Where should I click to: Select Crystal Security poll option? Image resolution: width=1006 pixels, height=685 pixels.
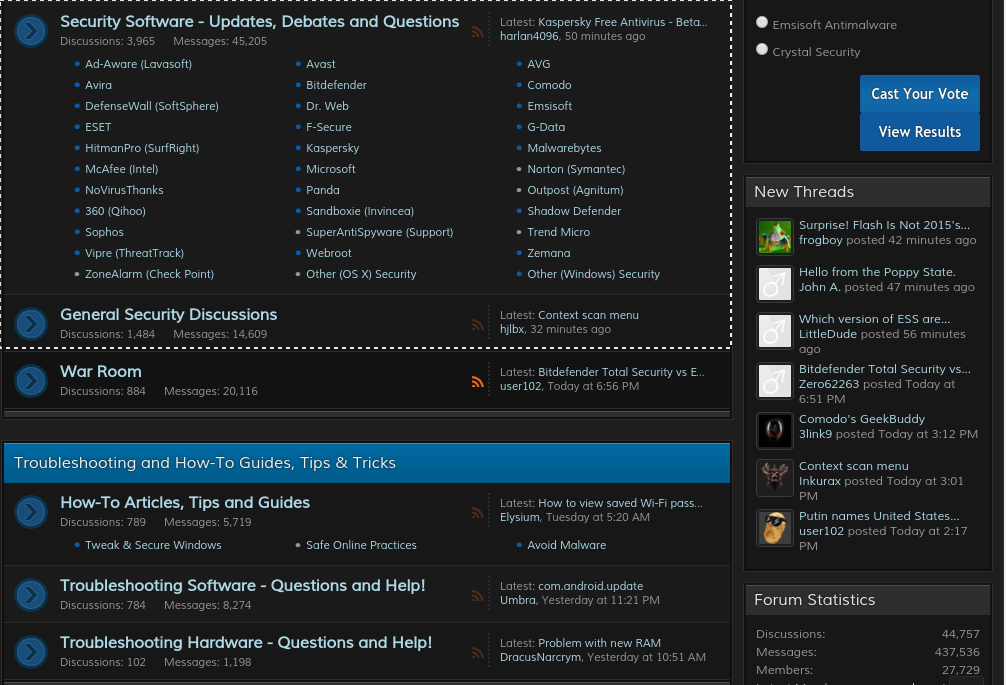[x=762, y=49]
